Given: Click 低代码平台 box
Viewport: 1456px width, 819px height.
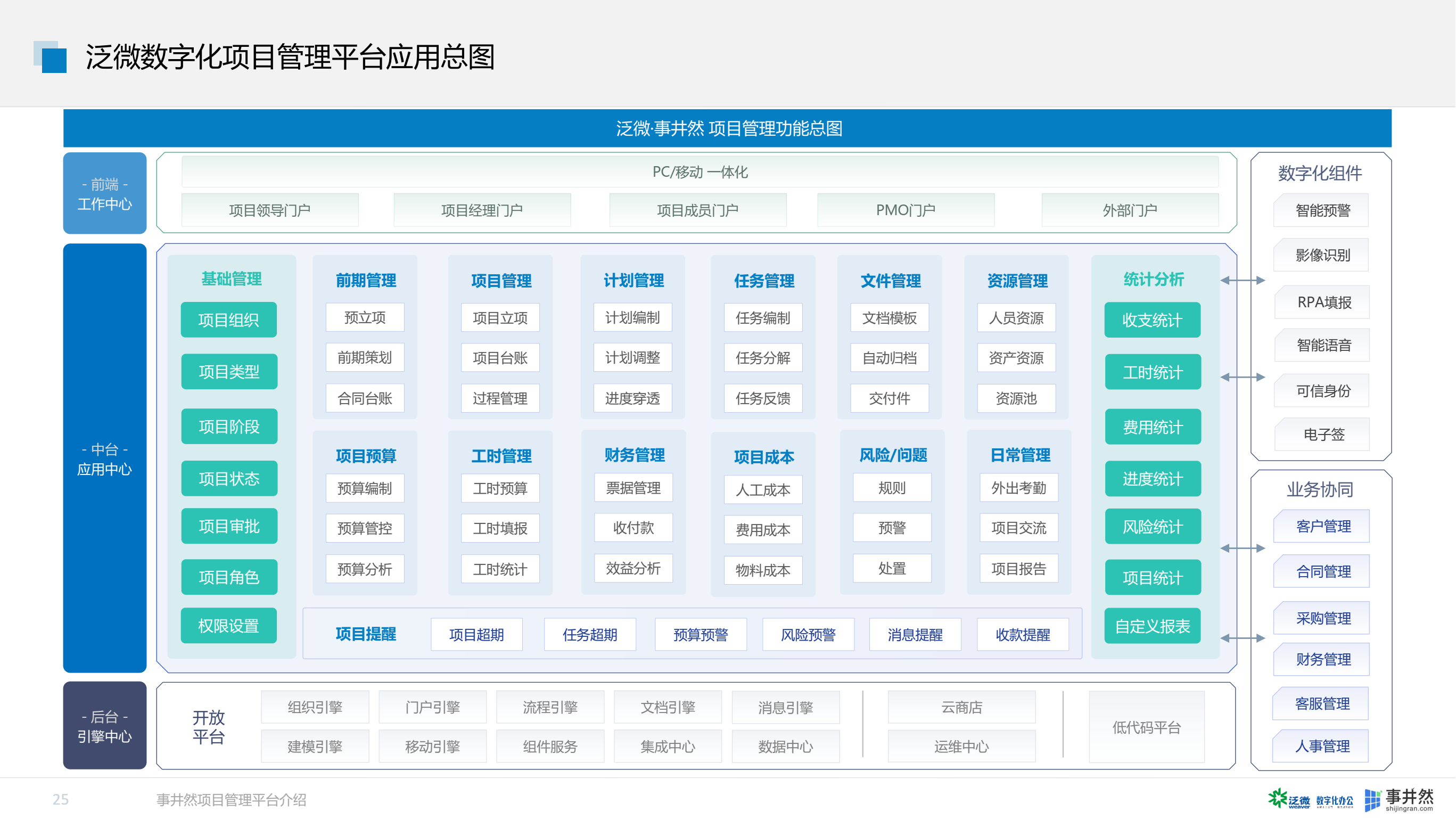Looking at the screenshot, I should (1147, 727).
